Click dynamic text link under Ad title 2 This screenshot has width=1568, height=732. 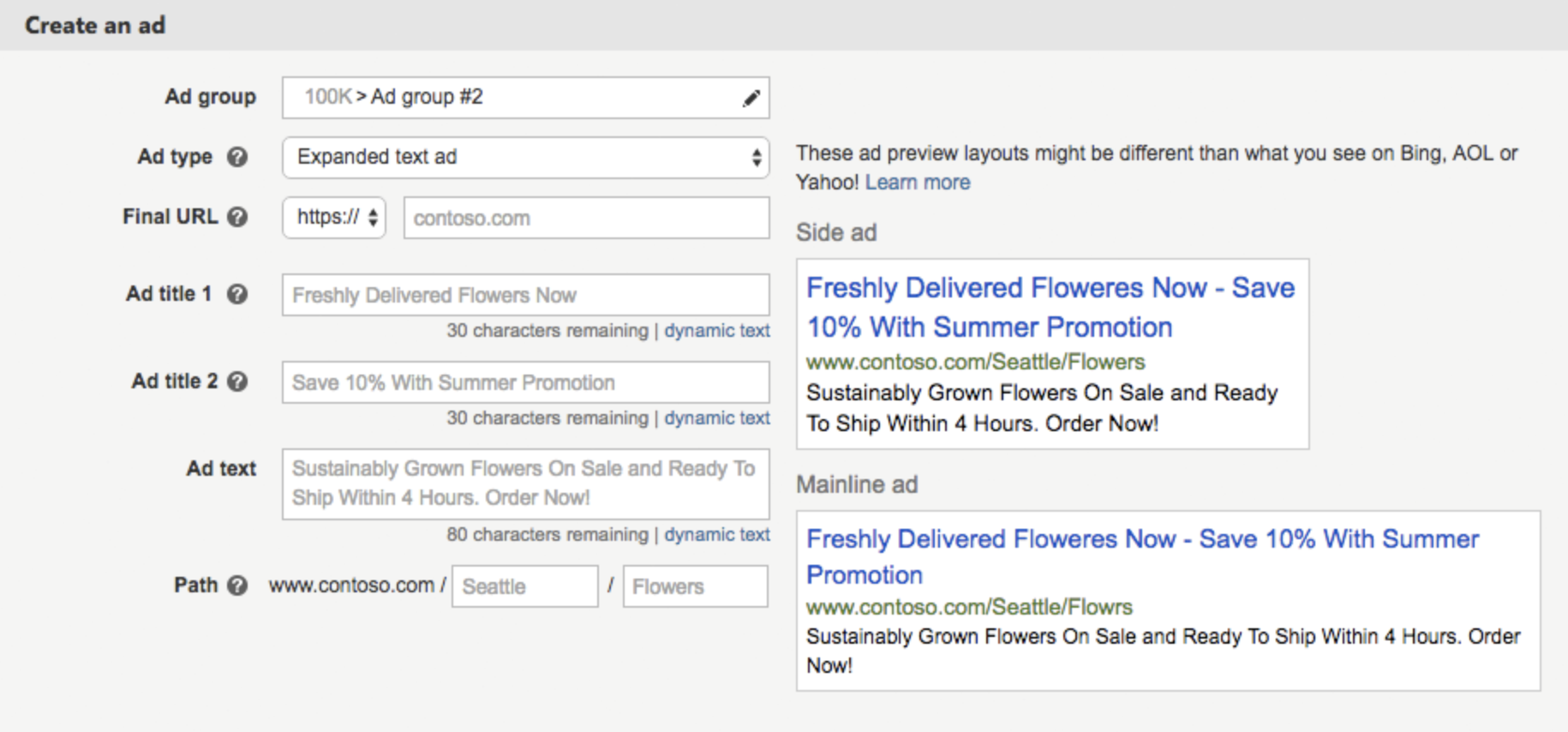[x=717, y=418]
